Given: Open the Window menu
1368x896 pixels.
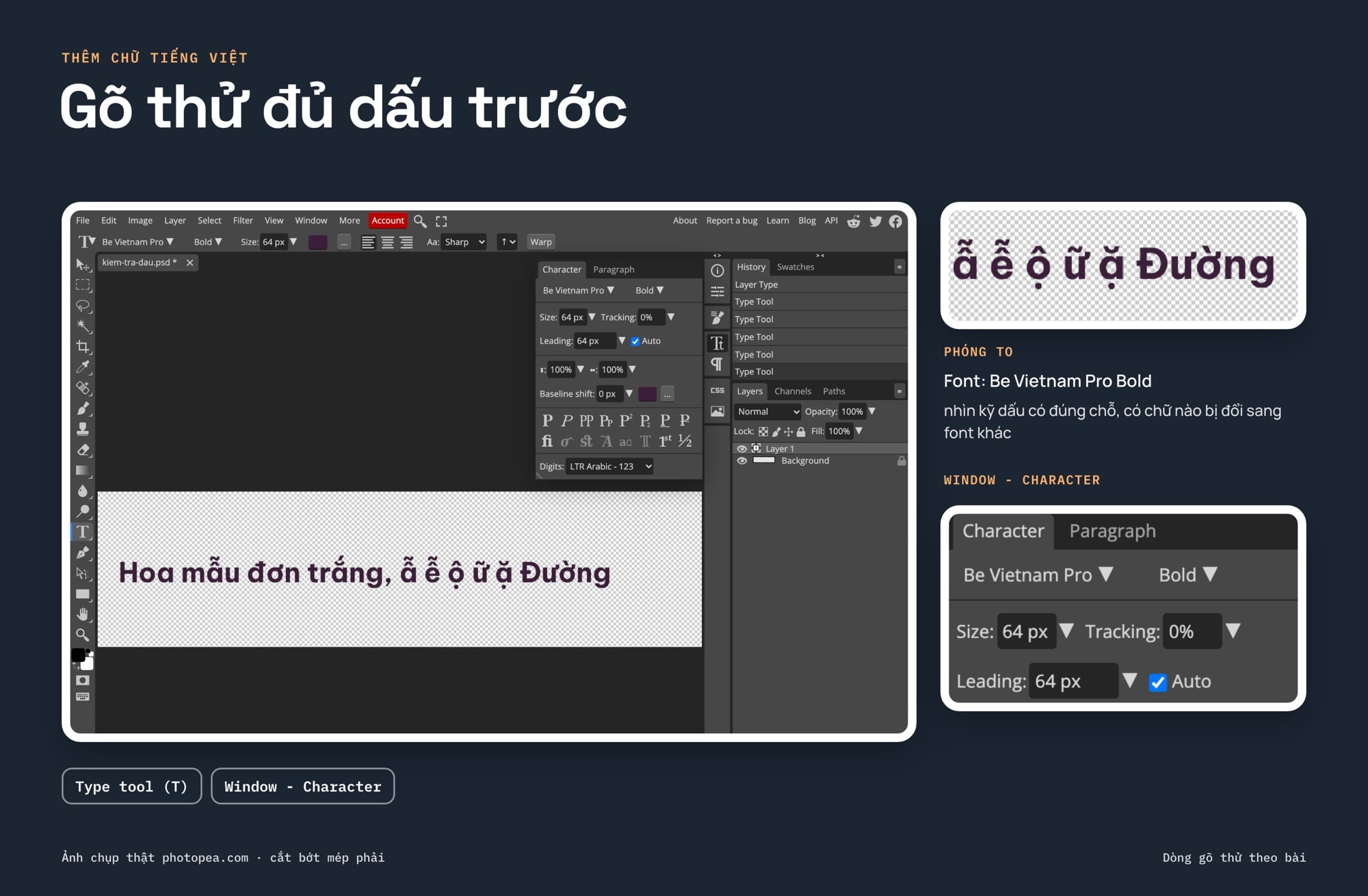Looking at the screenshot, I should click(311, 221).
